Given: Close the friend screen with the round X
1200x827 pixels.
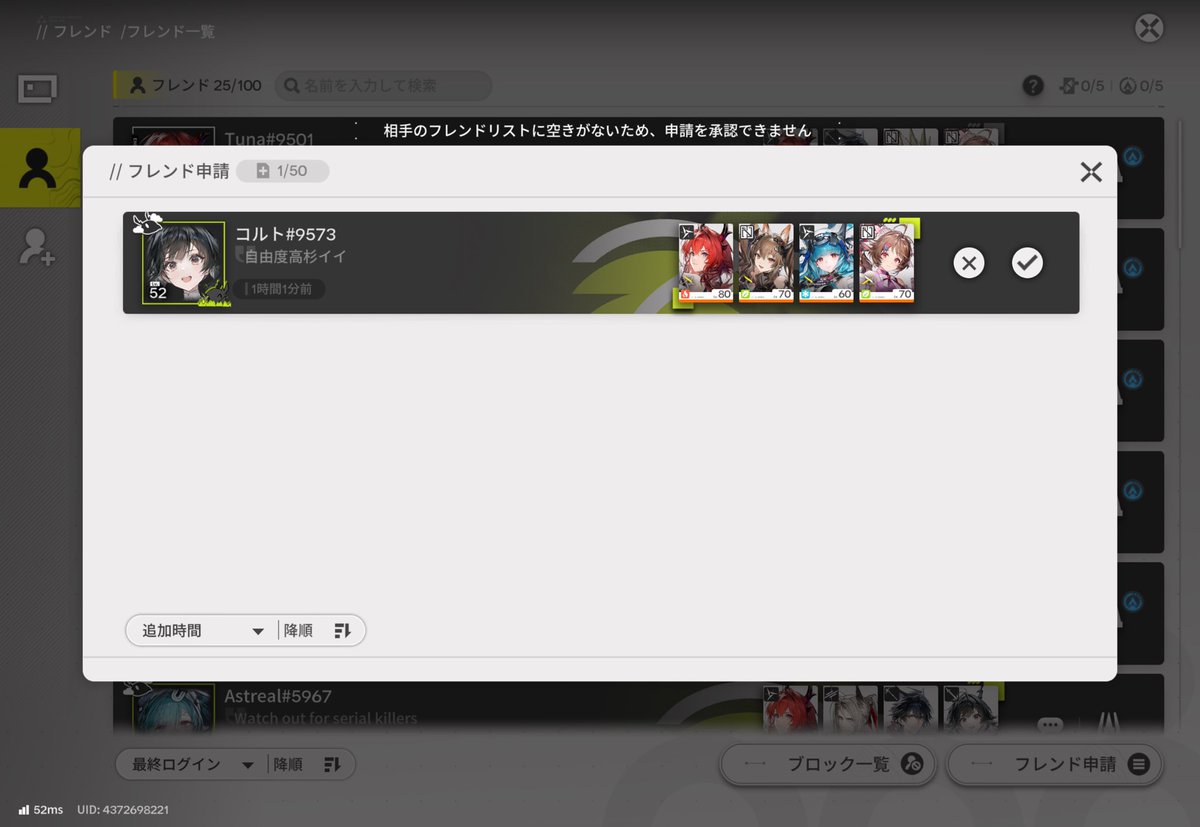Looking at the screenshot, I should [x=1149, y=28].
